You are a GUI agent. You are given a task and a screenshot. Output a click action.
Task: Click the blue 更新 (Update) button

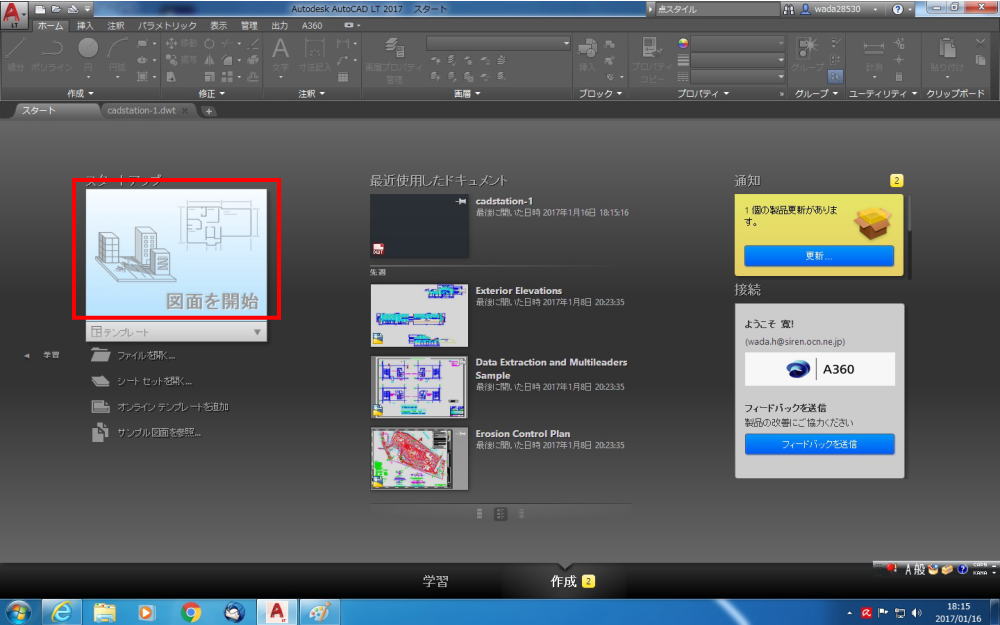[x=819, y=256]
